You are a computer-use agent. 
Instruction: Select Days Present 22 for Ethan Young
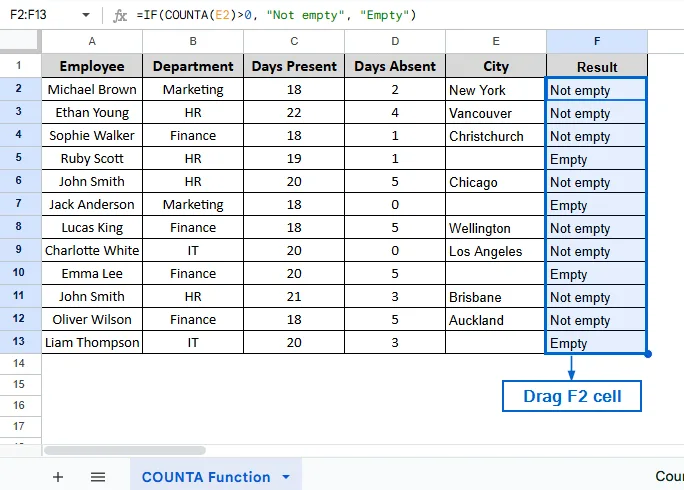pyautogui.click(x=294, y=113)
